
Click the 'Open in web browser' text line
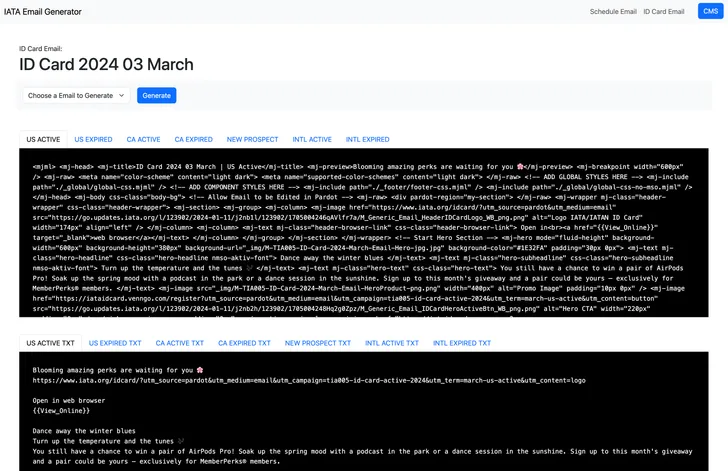pyautogui.click(x=69, y=400)
